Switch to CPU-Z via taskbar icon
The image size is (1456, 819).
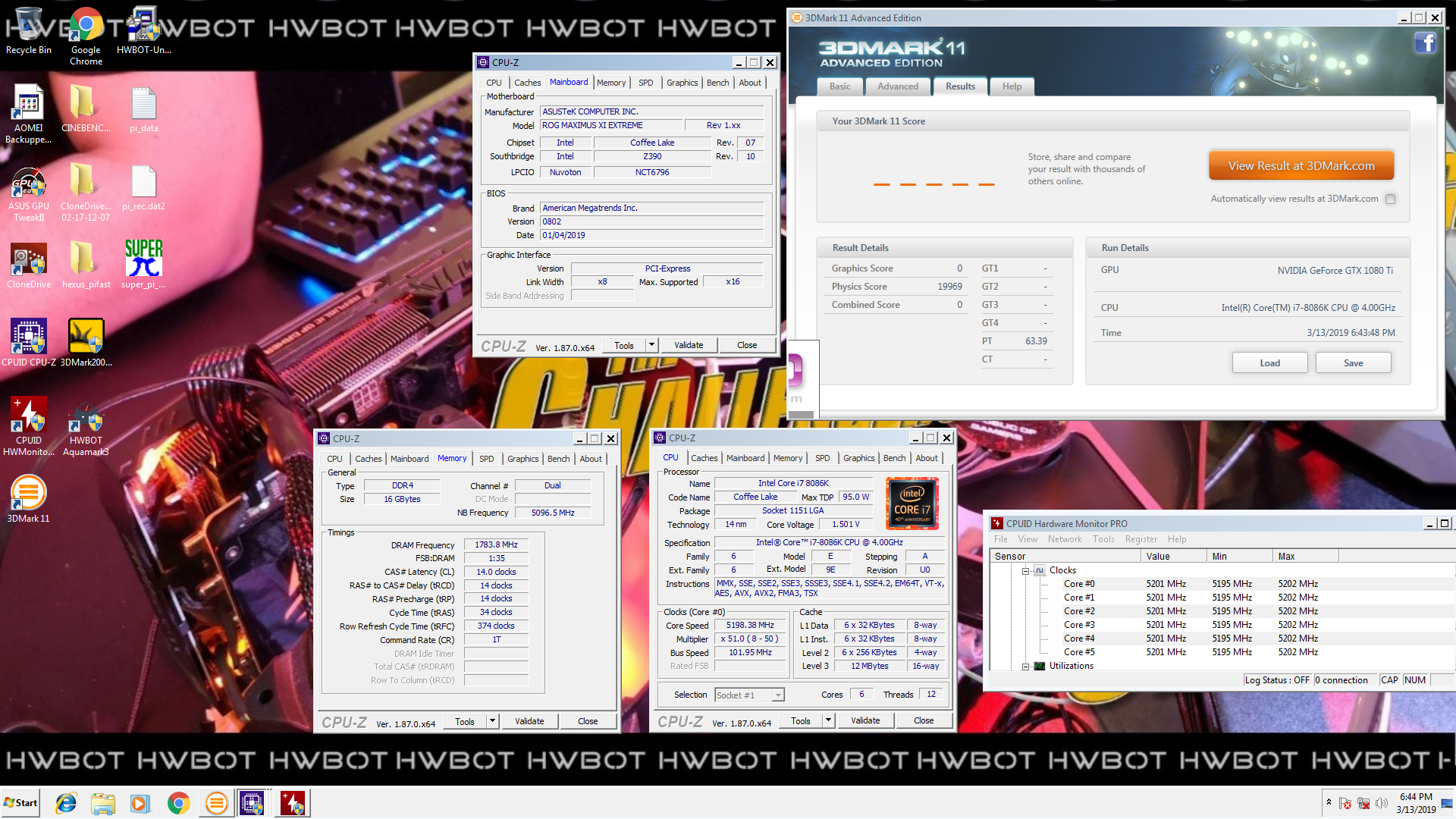coord(252,803)
